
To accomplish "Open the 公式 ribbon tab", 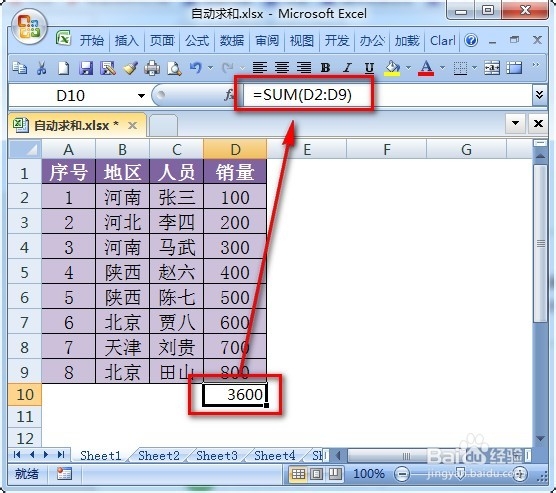I will [x=197, y=40].
